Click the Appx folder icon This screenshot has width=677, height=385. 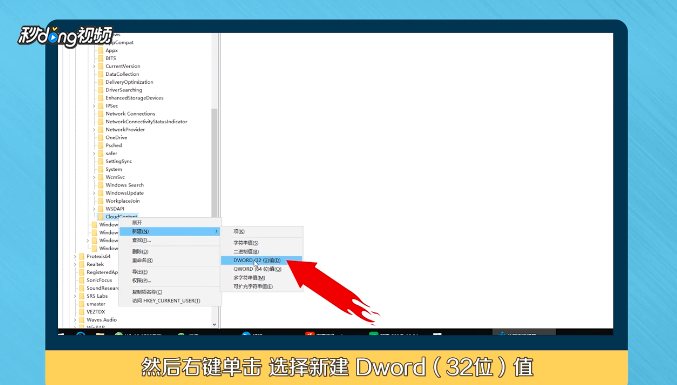click(101, 50)
